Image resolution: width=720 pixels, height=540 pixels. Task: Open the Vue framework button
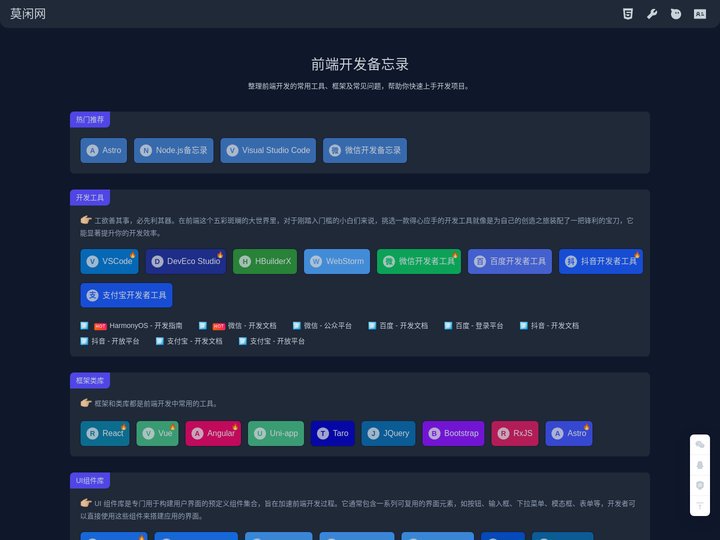click(x=158, y=433)
